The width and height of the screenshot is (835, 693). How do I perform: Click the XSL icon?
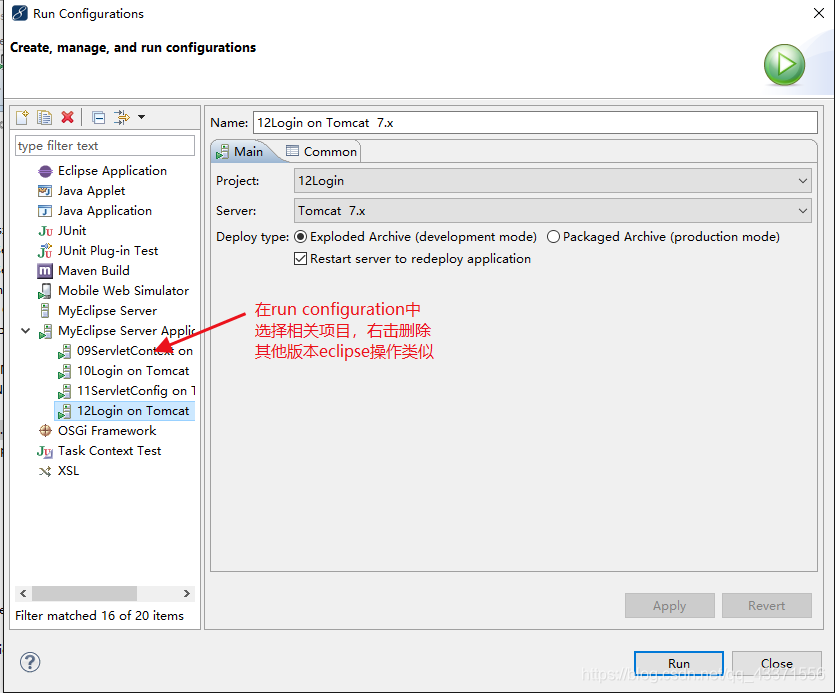[x=45, y=471]
